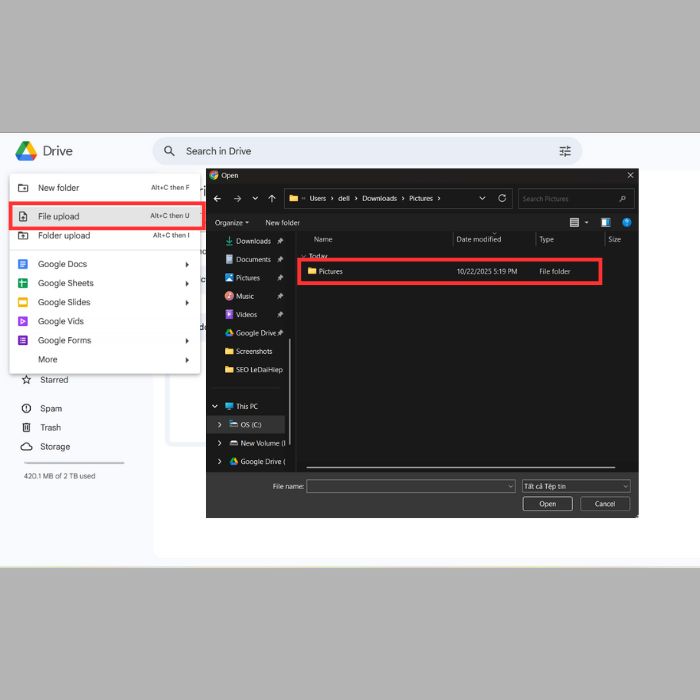The image size is (700, 700).
Task: Click the Google Drive logo
Action: (26, 151)
